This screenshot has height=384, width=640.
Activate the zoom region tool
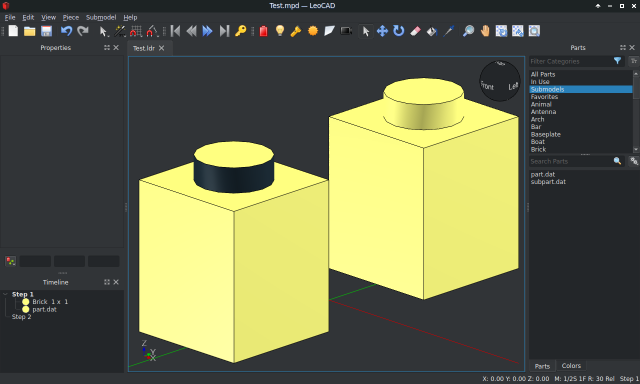pos(534,31)
